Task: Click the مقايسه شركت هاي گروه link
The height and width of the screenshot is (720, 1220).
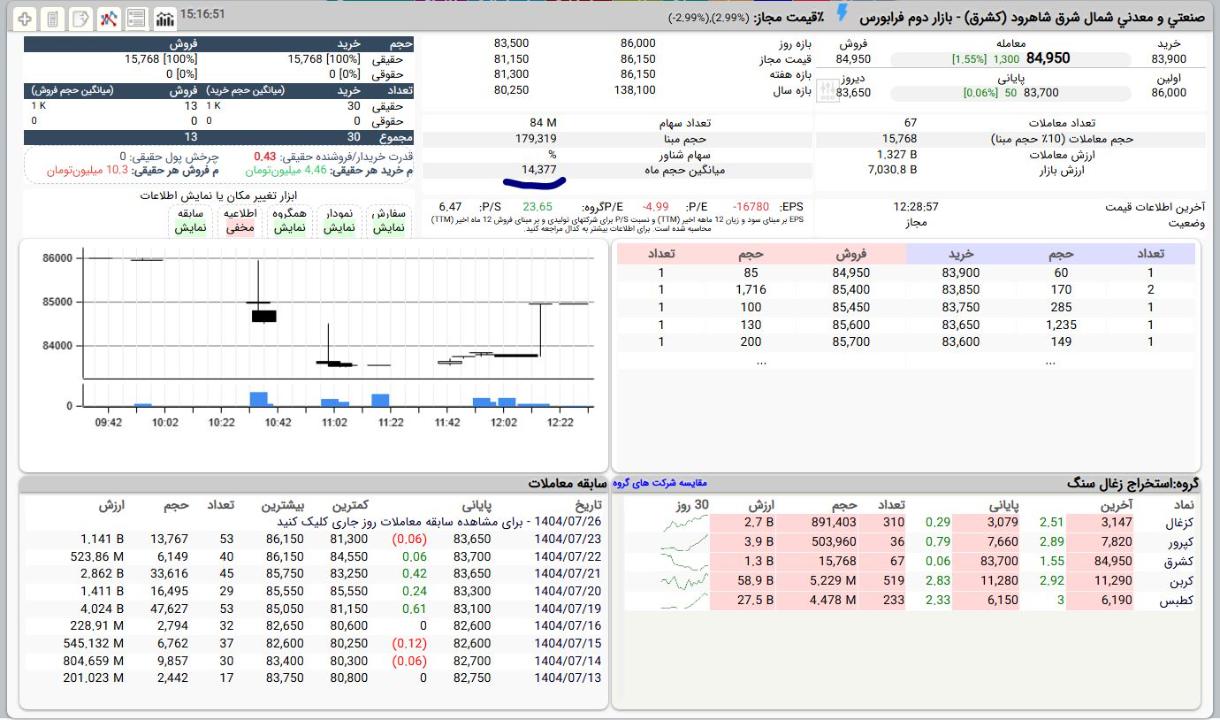Action: [659, 484]
